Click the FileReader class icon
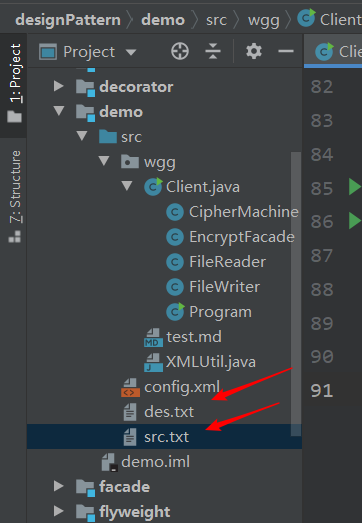 coord(175,262)
